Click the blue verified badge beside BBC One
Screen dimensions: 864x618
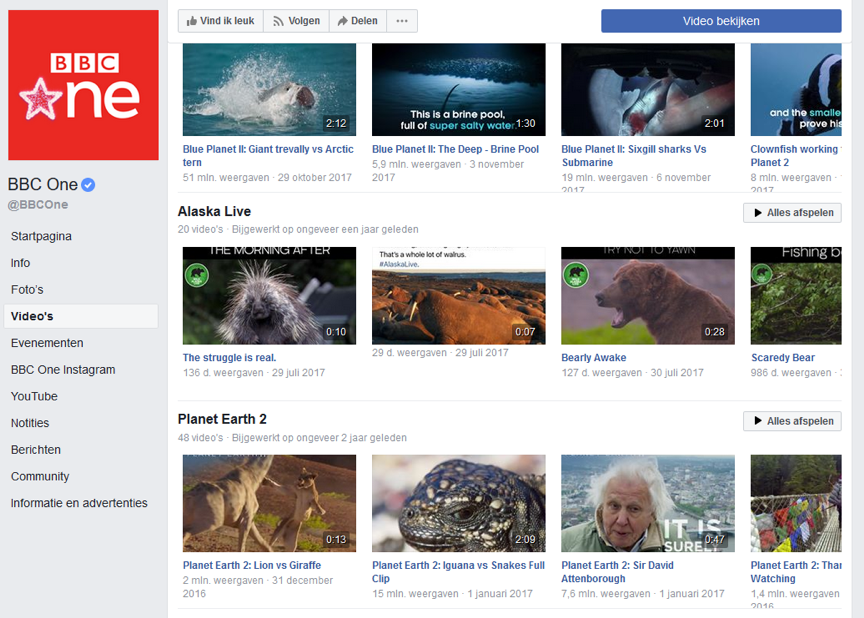[x=88, y=185]
